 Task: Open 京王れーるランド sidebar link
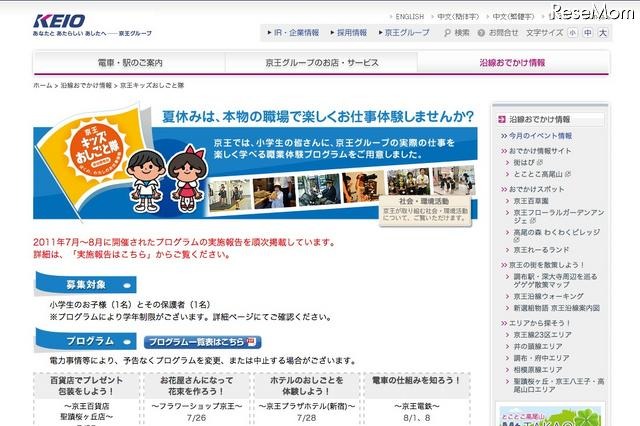pyautogui.click(x=541, y=250)
